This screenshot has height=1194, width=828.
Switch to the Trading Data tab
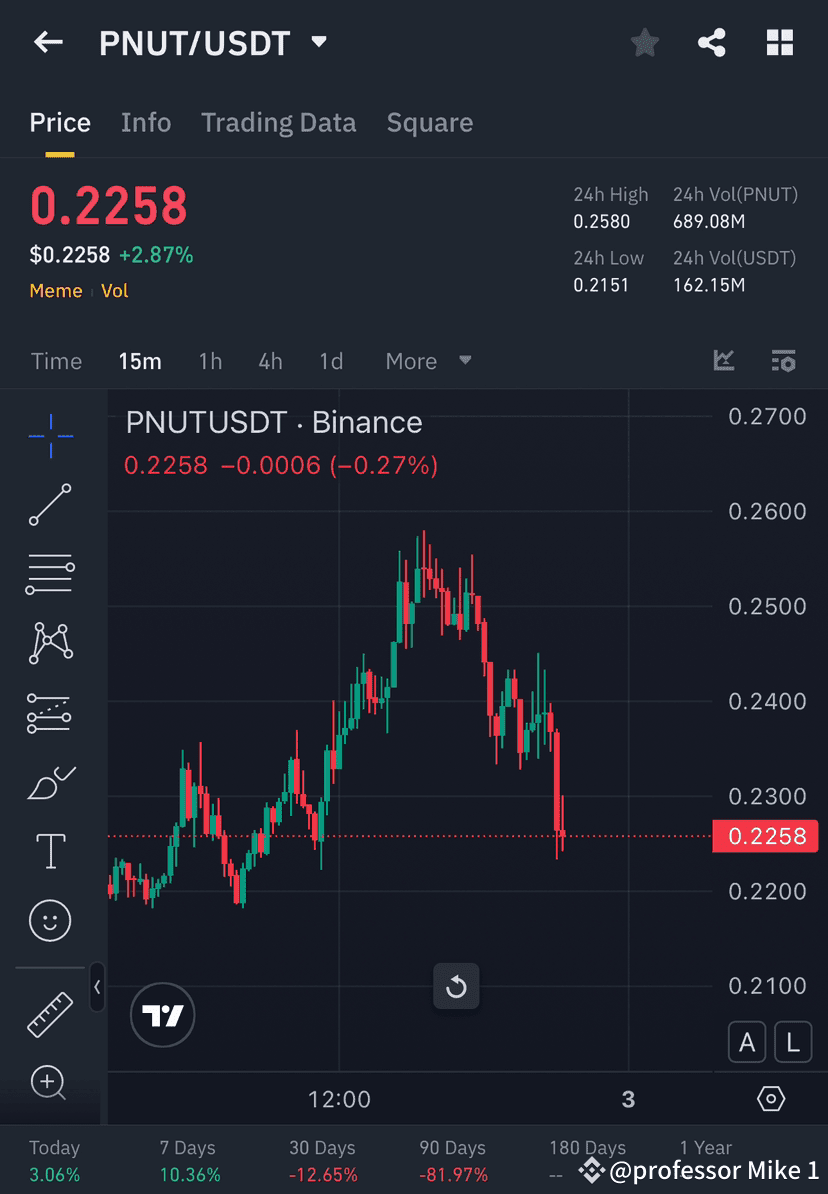(279, 122)
